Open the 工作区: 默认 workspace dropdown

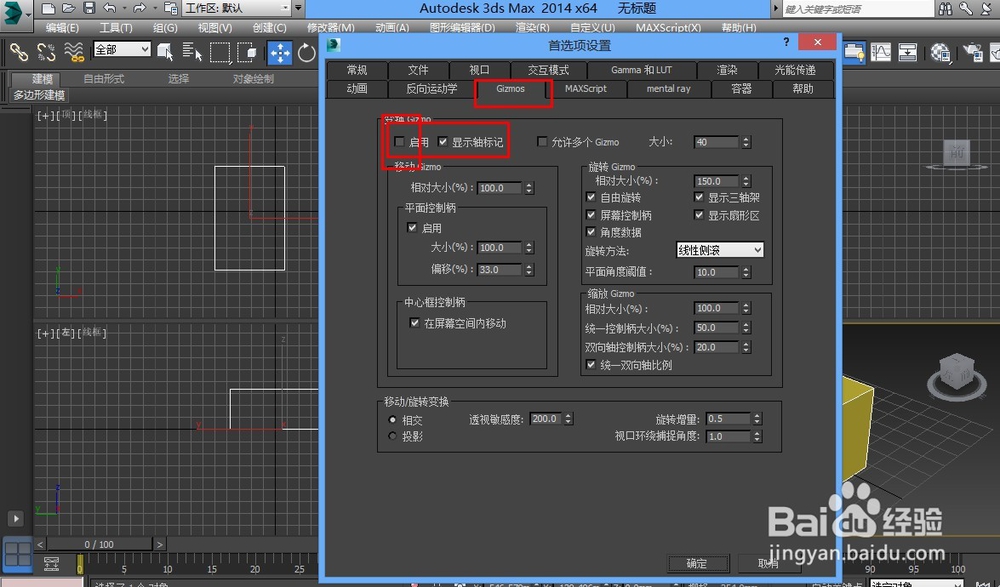237,8
